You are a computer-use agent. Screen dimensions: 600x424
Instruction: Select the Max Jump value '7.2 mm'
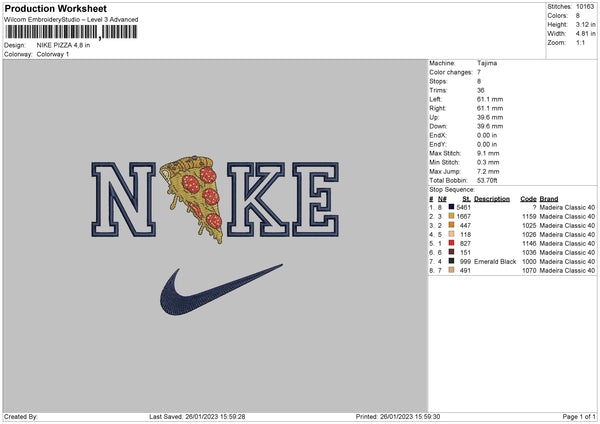point(488,171)
